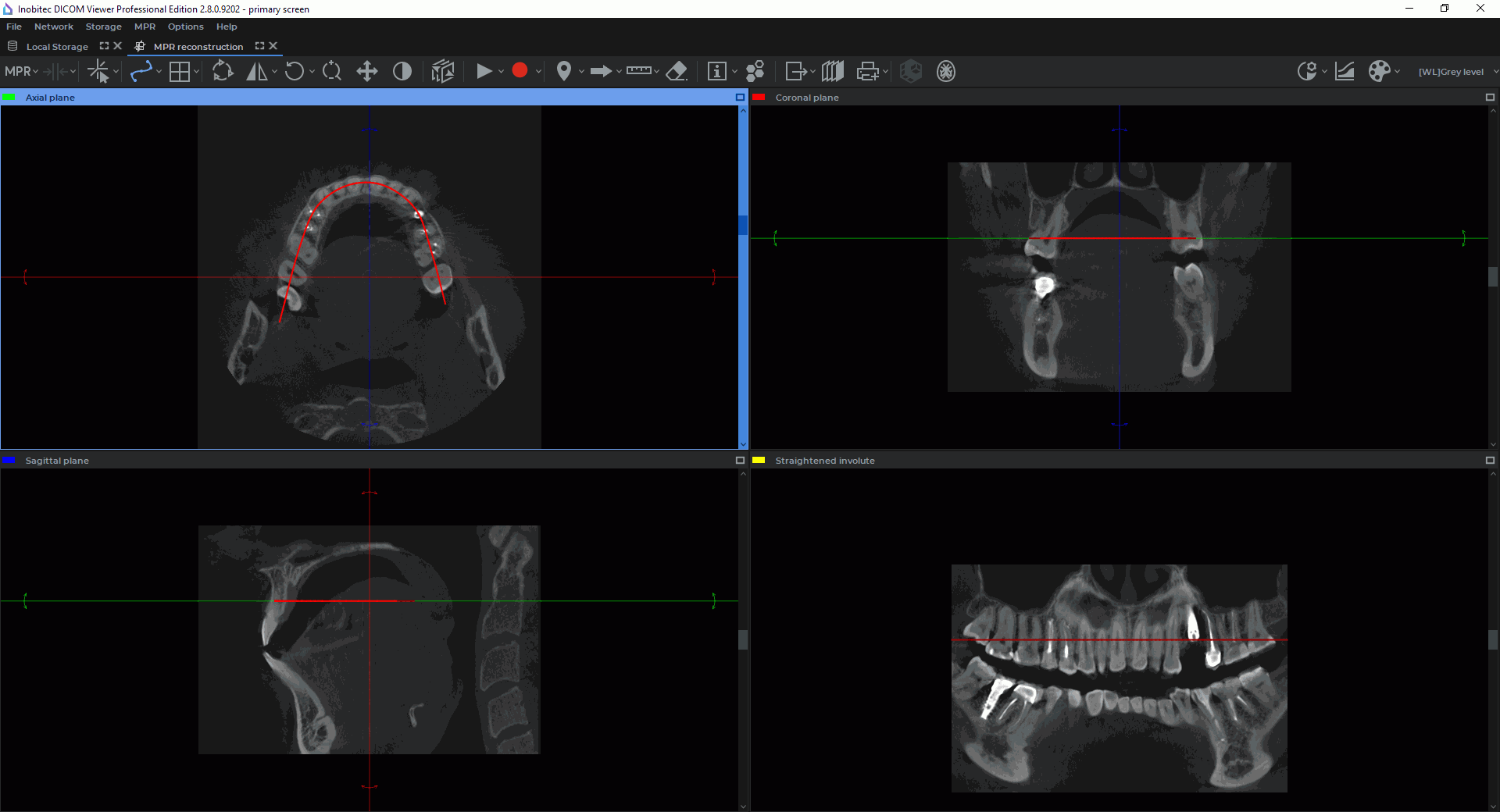This screenshot has width=1500, height=812.
Task: Maximize the Sagittal plane view
Action: click(740, 461)
